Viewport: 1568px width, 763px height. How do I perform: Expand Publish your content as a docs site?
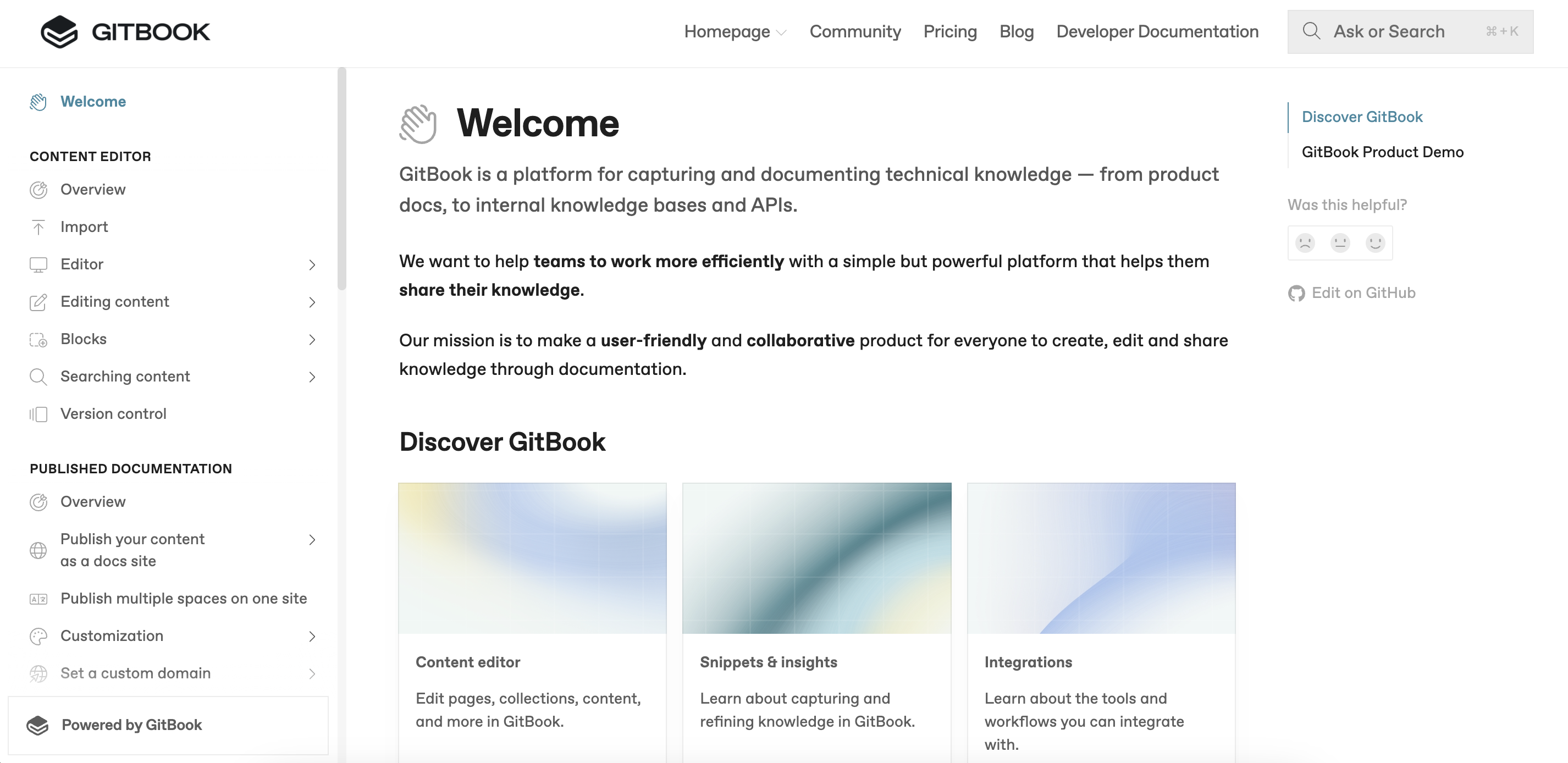312,540
